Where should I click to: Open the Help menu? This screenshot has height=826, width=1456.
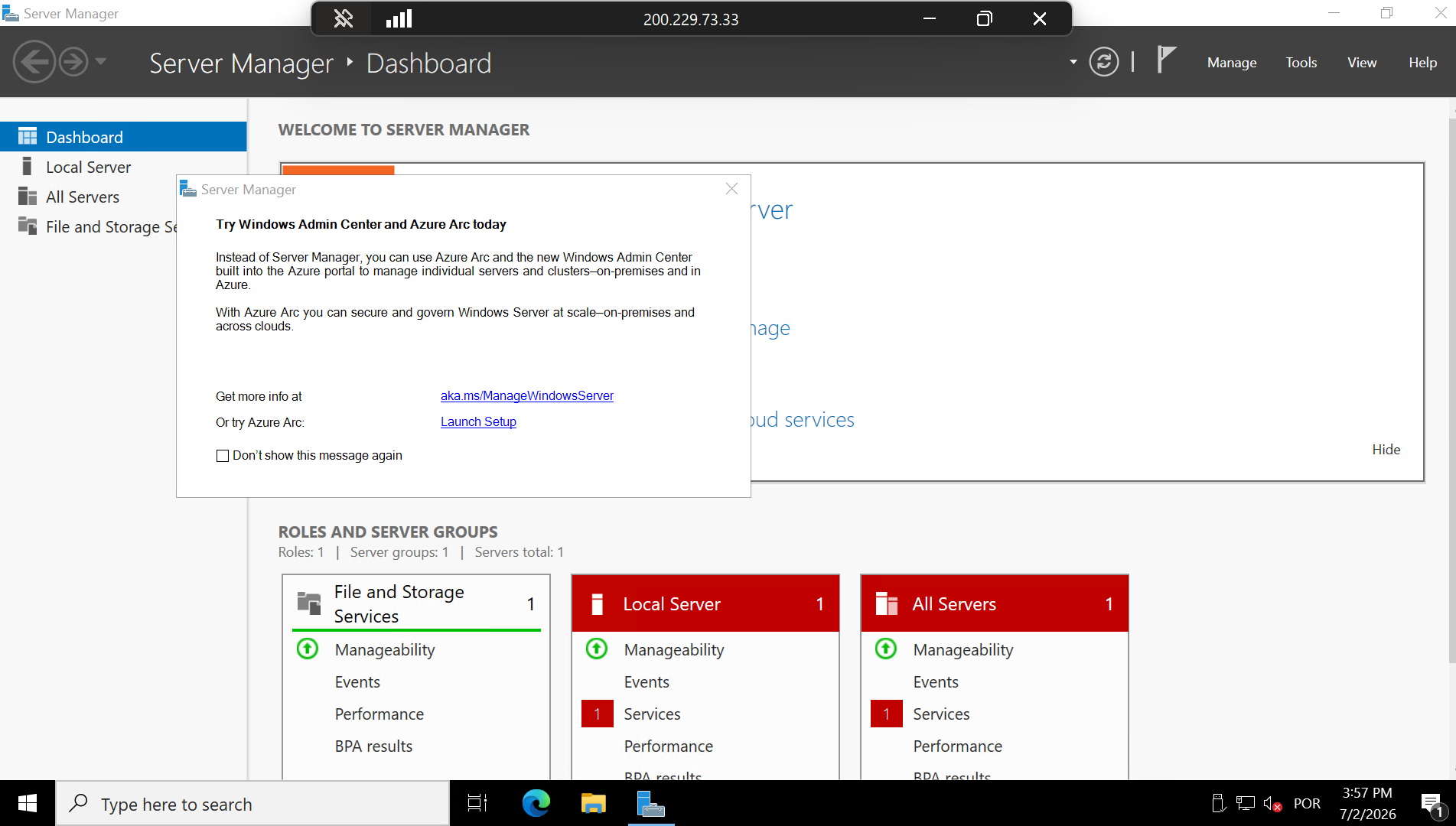[1422, 63]
